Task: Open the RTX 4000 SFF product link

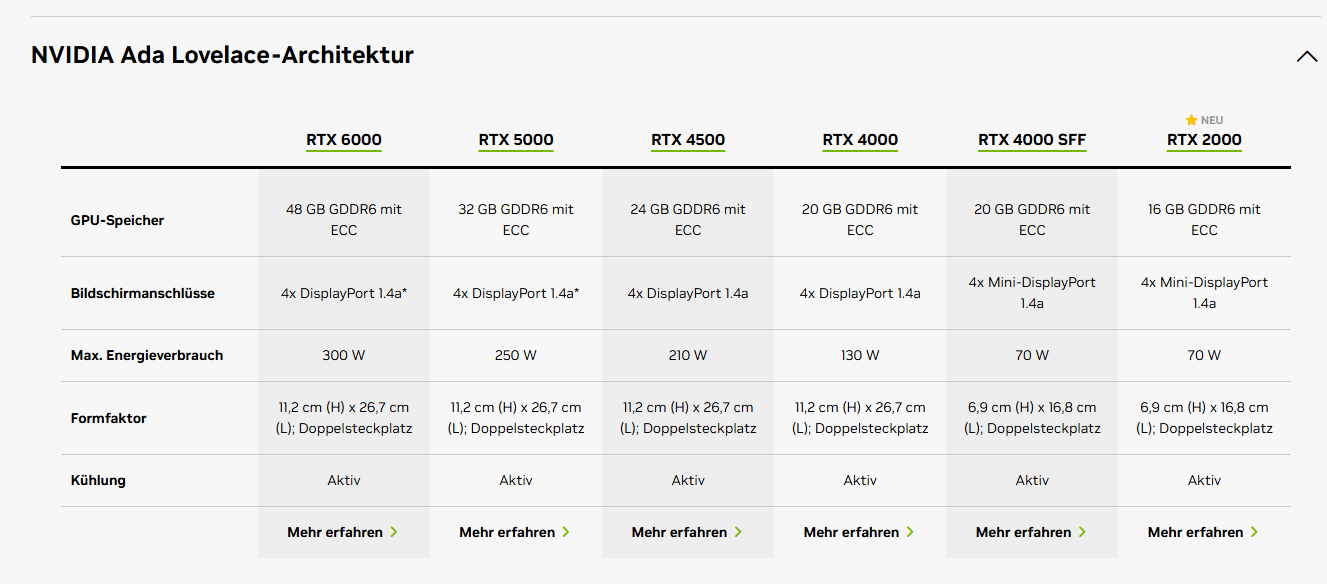Action: point(1032,140)
